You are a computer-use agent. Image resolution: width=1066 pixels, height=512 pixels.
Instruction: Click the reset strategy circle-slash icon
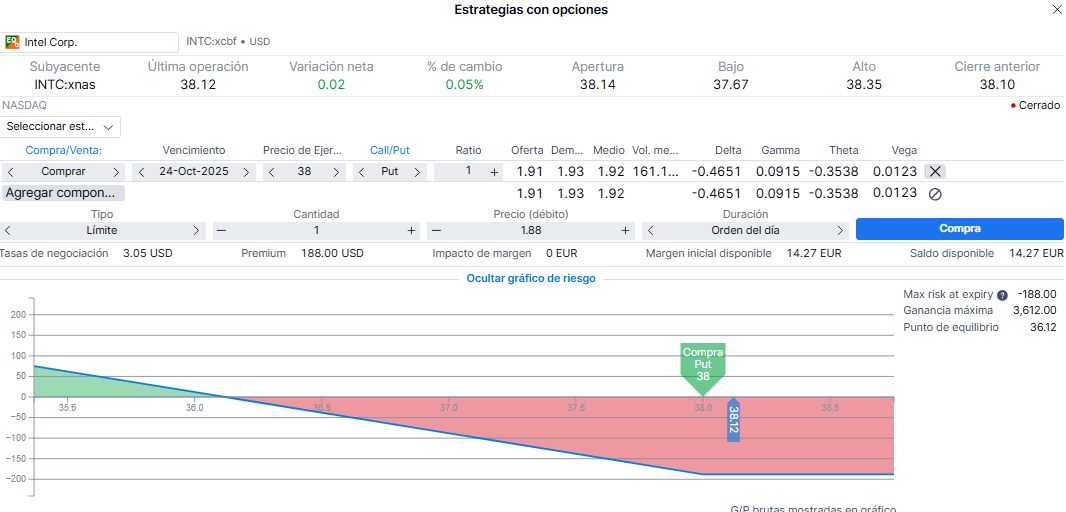click(935, 194)
